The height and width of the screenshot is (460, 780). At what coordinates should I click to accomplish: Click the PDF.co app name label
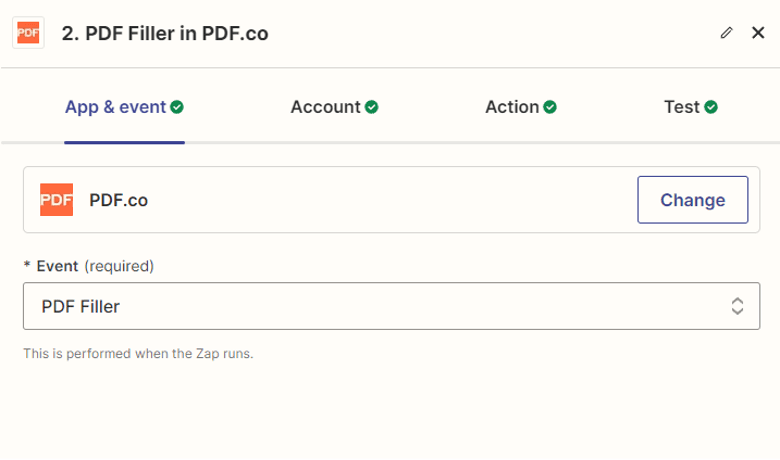pyautogui.click(x=118, y=200)
